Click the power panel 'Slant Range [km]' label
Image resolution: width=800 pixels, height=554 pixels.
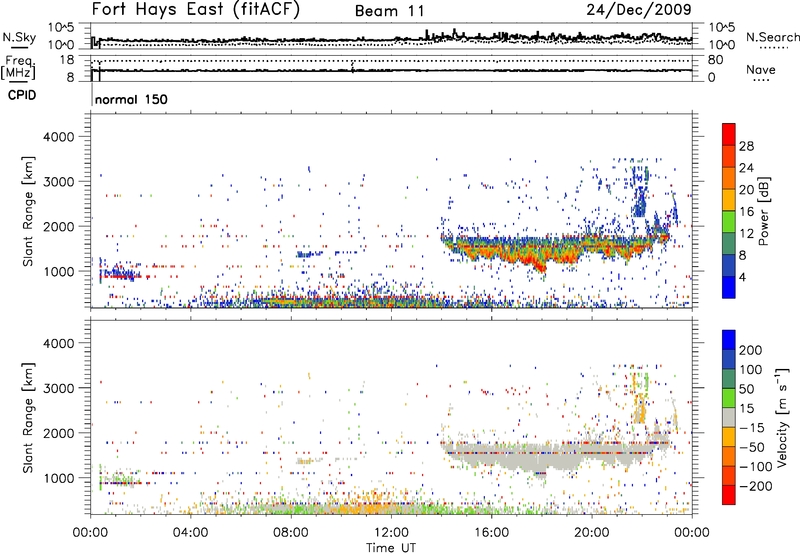tap(28, 211)
